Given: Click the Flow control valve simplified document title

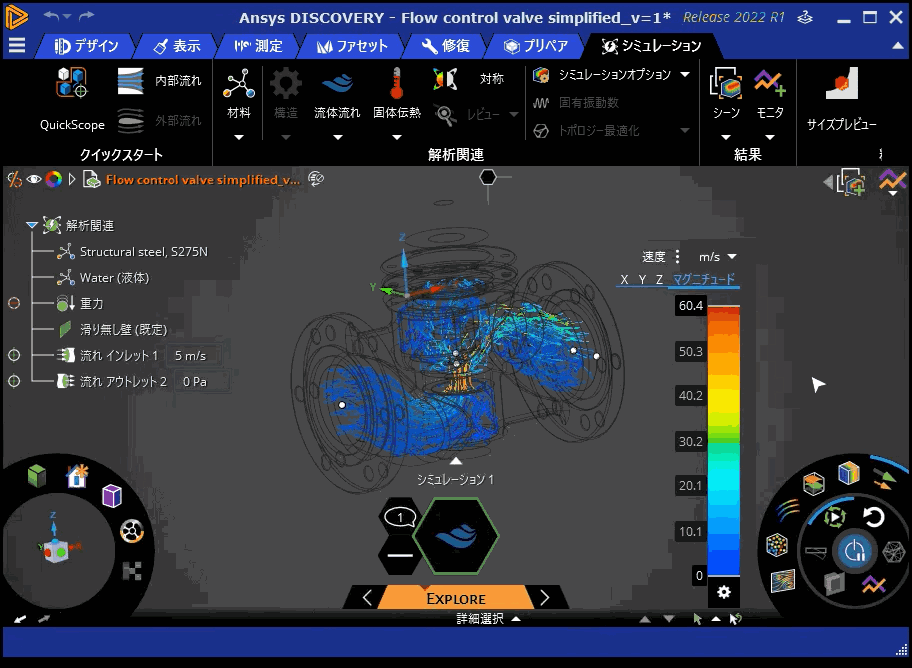Looking at the screenshot, I should (x=203, y=180).
